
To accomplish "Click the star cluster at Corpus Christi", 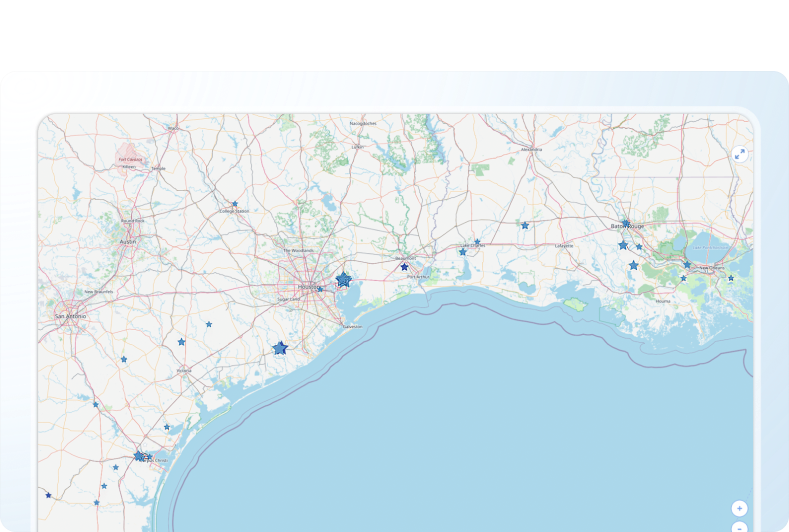I will [x=139, y=456].
